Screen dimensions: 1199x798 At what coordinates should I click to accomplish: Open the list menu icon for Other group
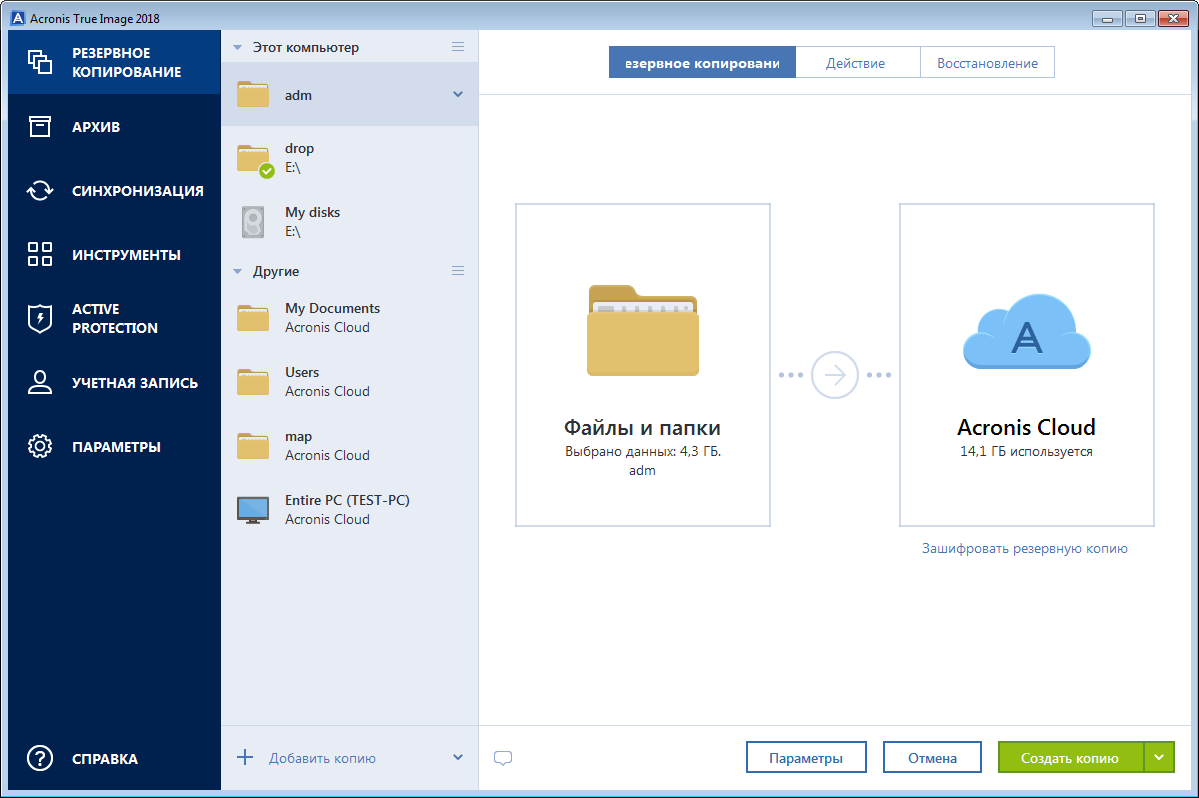tap(458, 271)
